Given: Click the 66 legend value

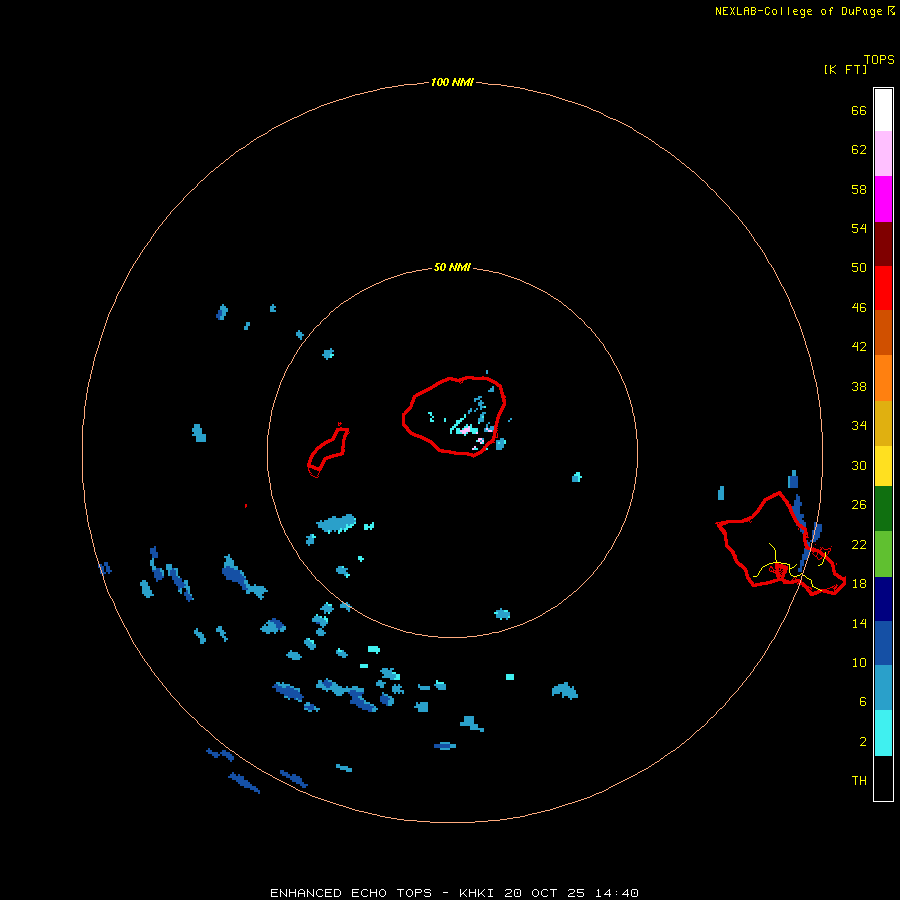Looking at the screenshot, I should click(x=859, y=111).
